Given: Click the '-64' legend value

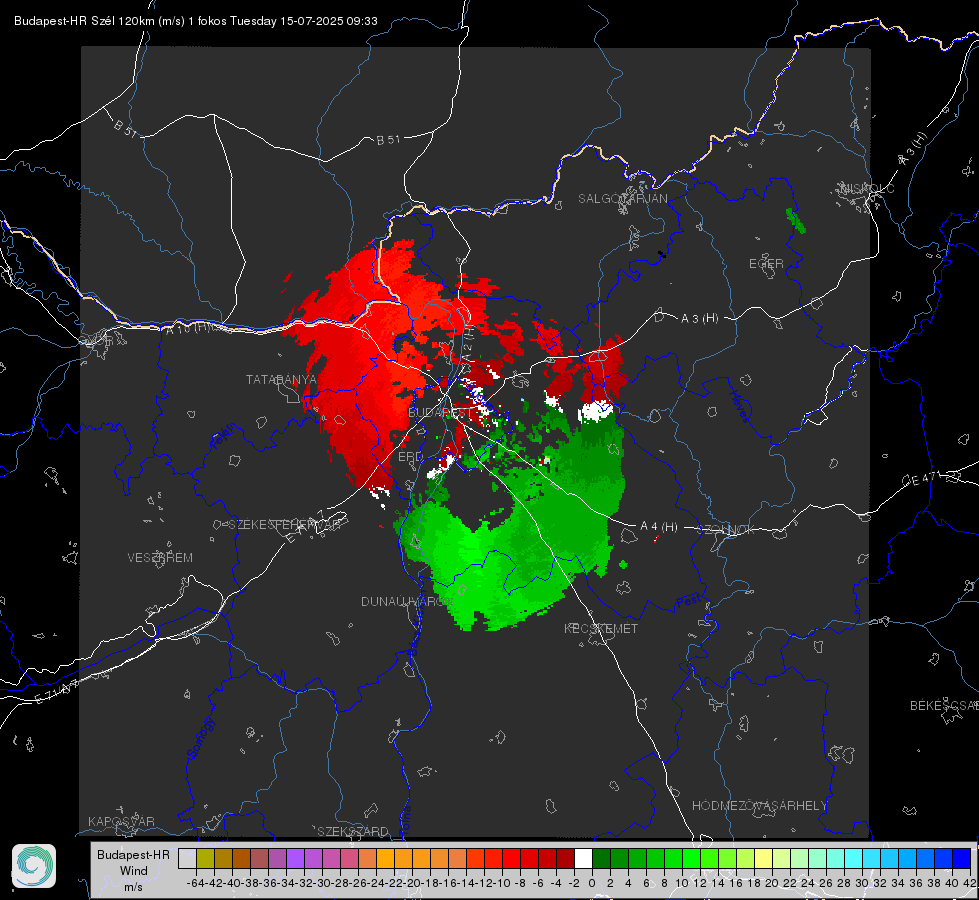Looking at the screenshot, I should [195, 883].
